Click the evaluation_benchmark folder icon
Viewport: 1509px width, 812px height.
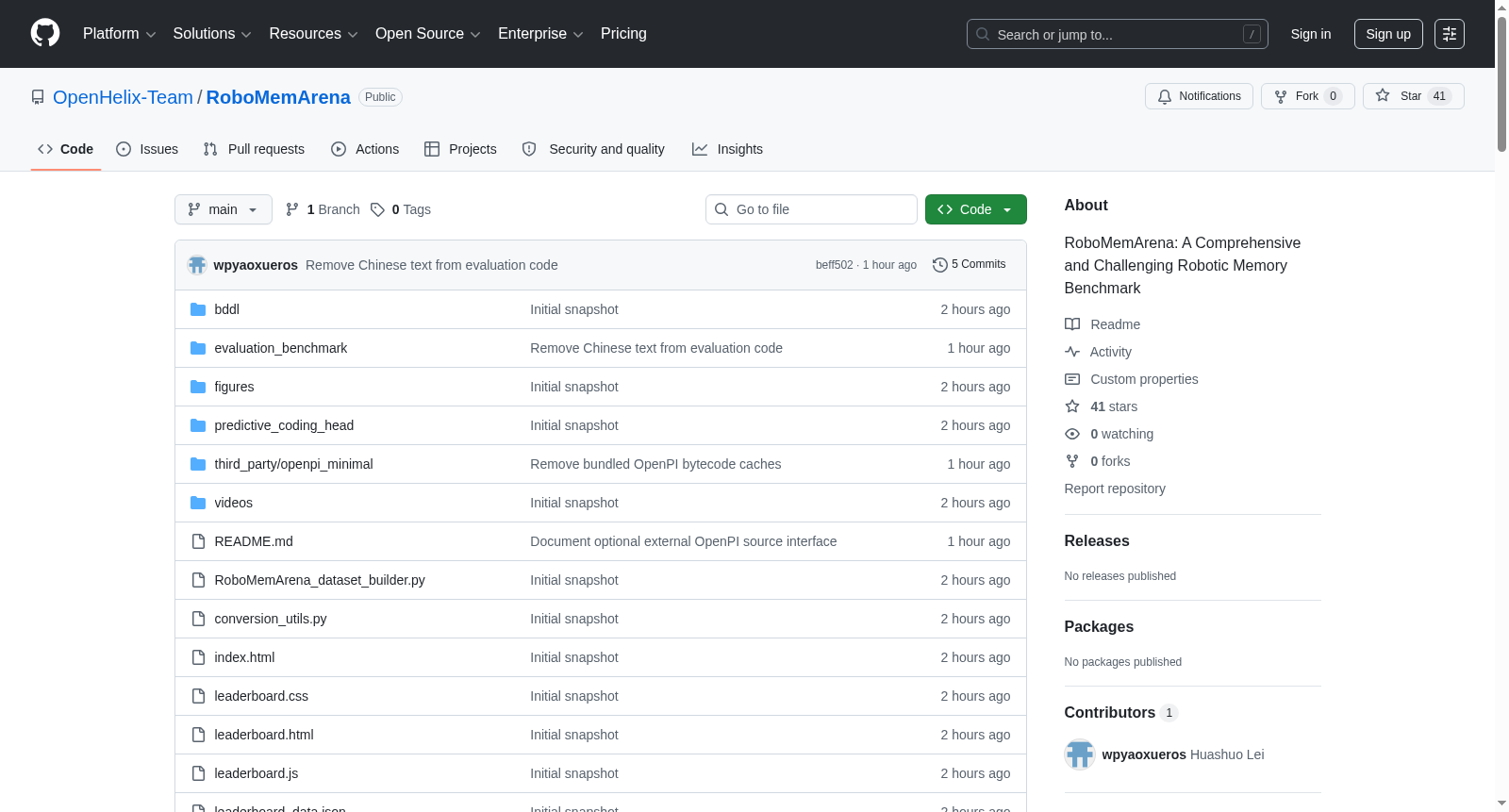[x=198, y=348]
